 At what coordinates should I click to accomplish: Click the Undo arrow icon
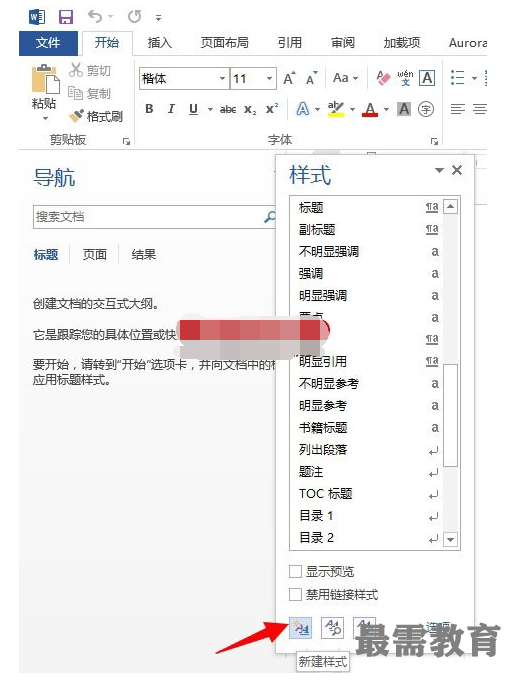95,16
